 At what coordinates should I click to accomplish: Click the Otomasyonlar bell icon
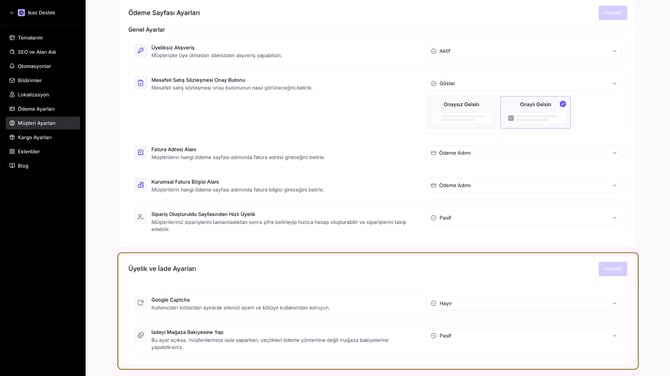pyautogui.click(x=12, y=66)
